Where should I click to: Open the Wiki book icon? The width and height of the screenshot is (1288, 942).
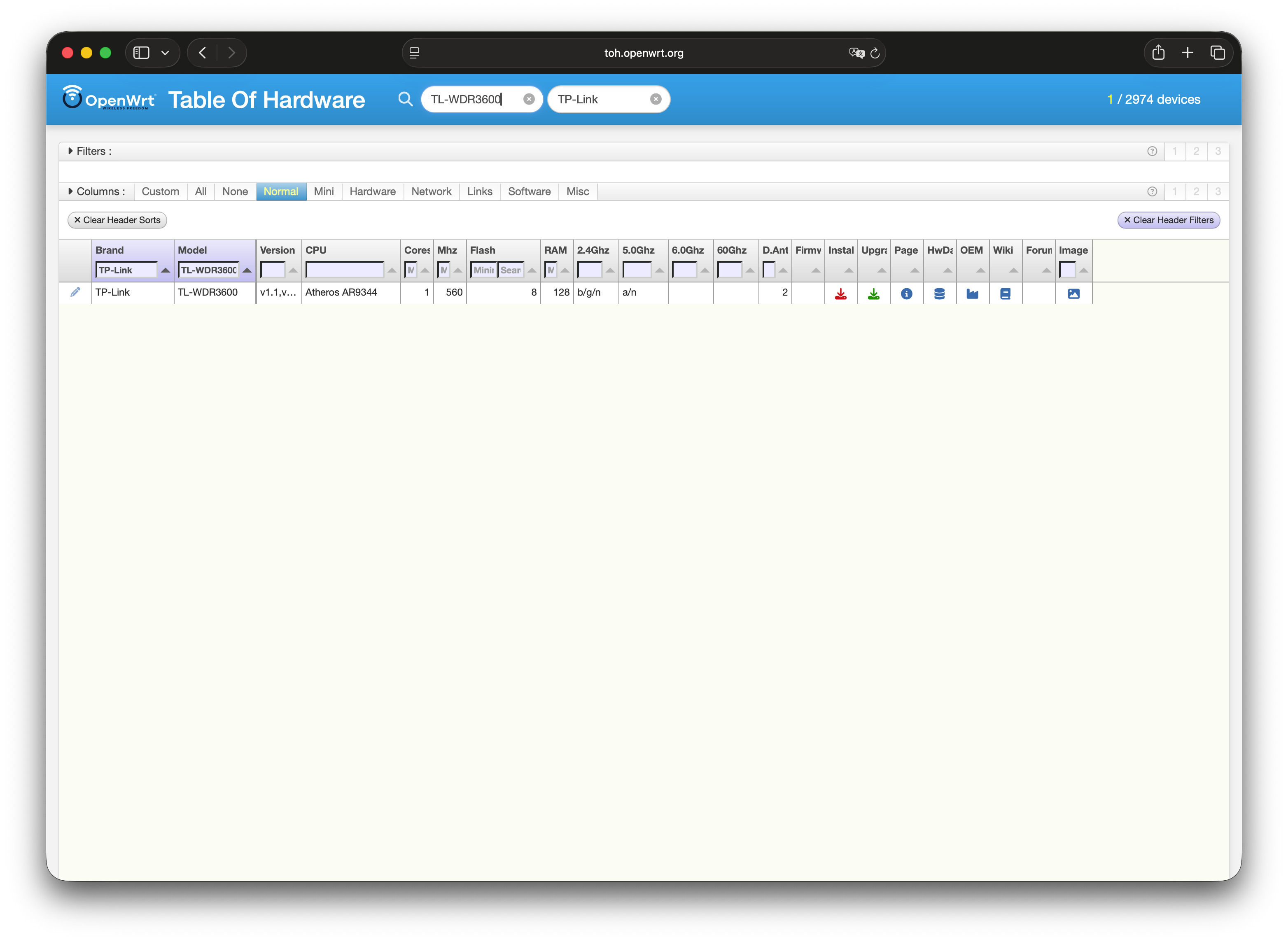[x=1005, y=294]
